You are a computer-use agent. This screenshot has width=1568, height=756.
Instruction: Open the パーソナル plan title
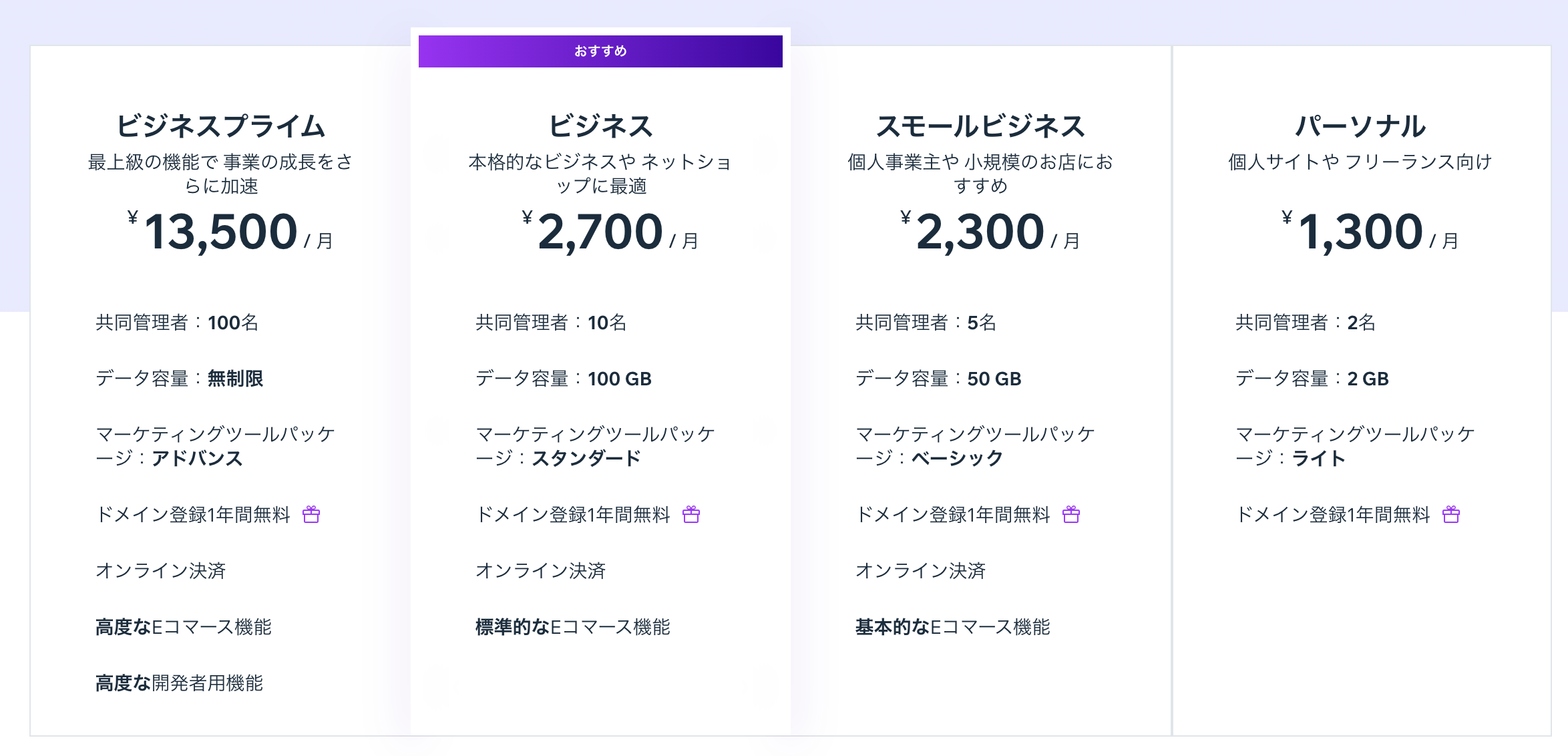click(x=1360, y=126)
